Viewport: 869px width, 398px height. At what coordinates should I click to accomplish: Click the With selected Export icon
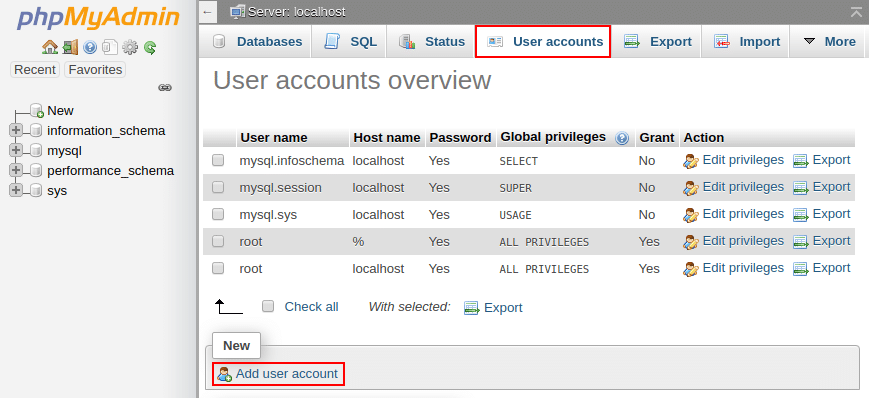[x=471, y=308]
